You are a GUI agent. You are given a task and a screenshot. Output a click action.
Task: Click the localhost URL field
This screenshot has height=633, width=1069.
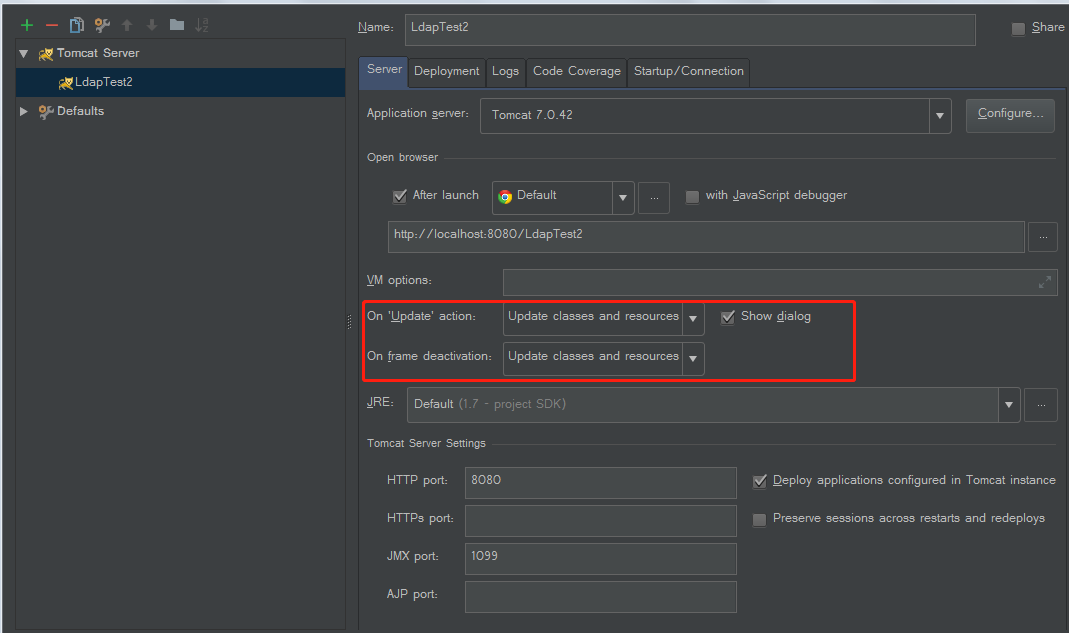point(706,237)
